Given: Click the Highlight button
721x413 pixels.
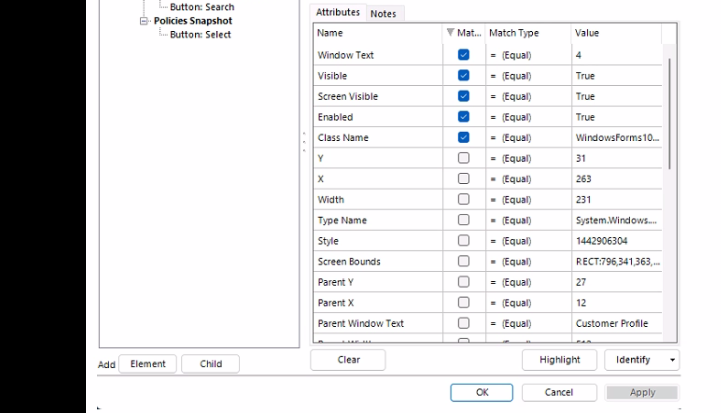Looking at the screenshot, I should pyautogui.click(x=559, y=360).
